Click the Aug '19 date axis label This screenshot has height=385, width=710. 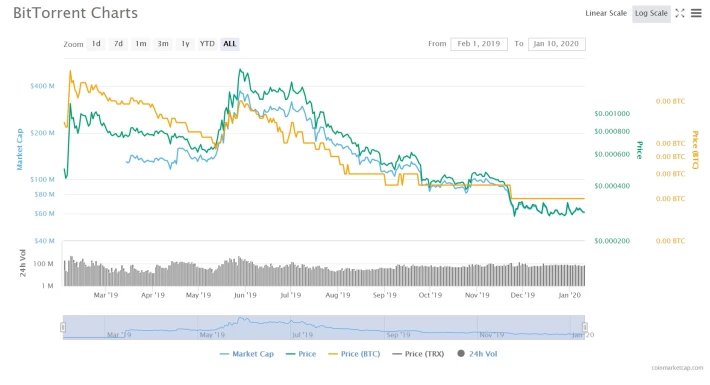click(x=338, y=295)
